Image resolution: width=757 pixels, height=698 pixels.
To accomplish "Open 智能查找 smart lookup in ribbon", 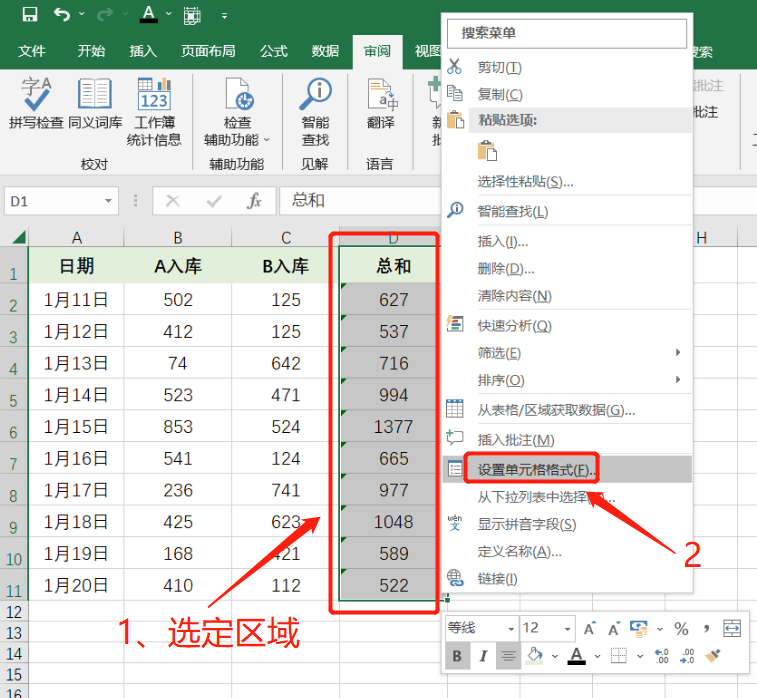I will 315,112.
